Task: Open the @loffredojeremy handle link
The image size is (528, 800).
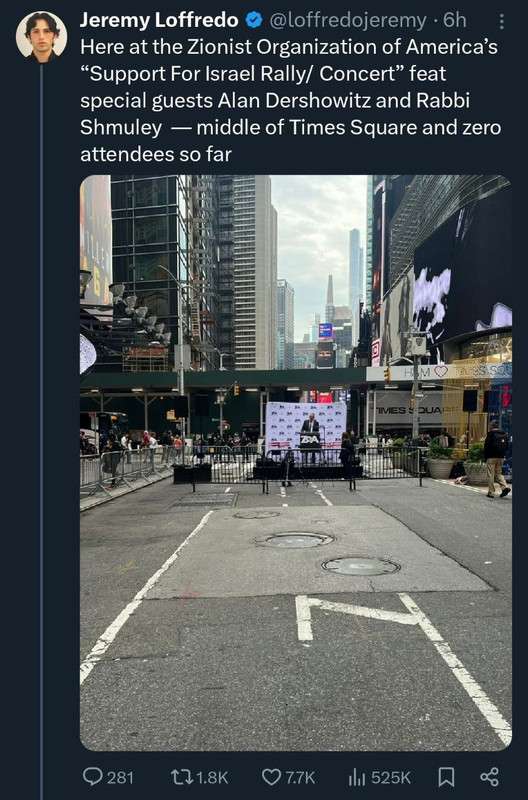Action: coord(347,20)
